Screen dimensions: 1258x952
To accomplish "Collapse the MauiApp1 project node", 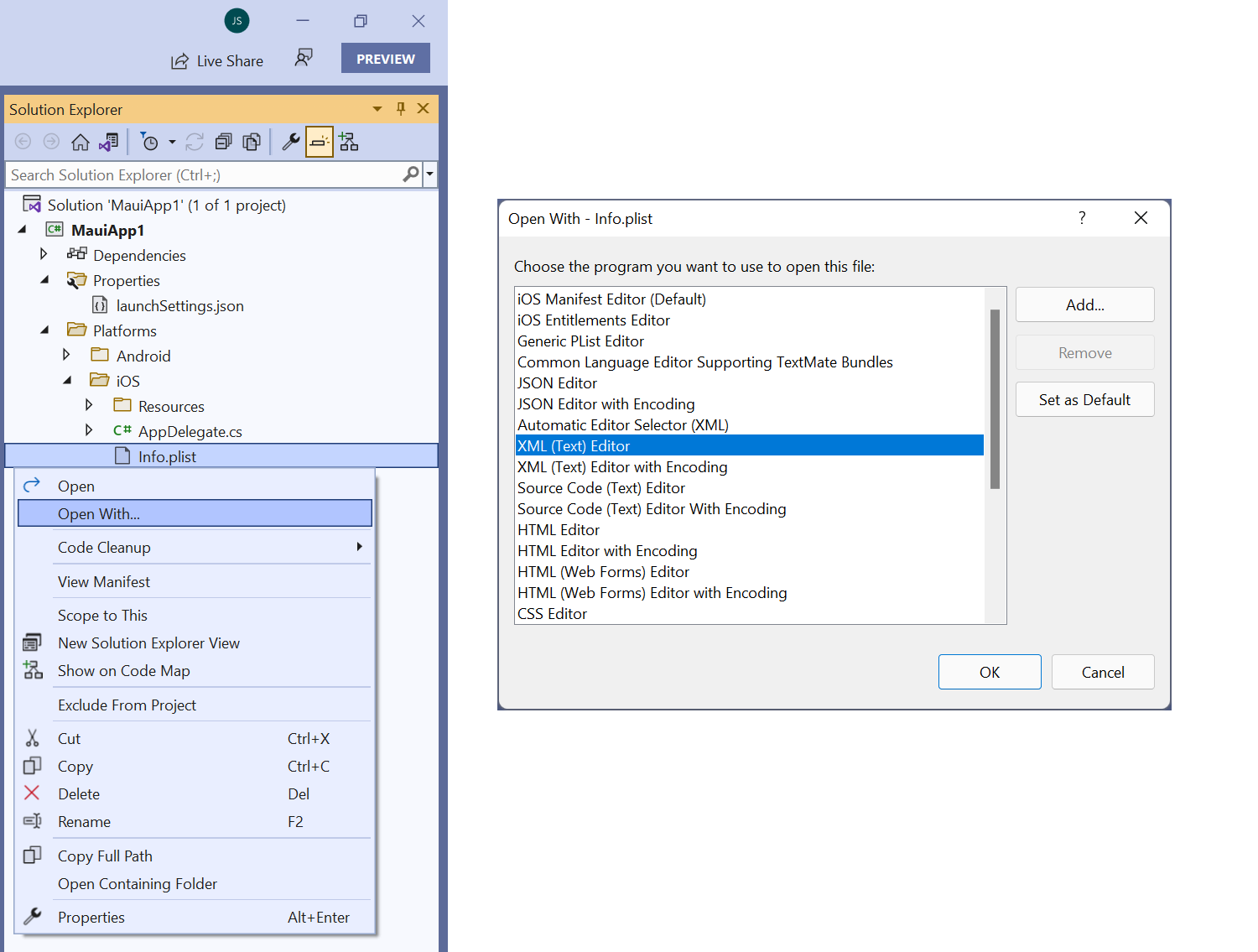I will click(x=21, y=229).
